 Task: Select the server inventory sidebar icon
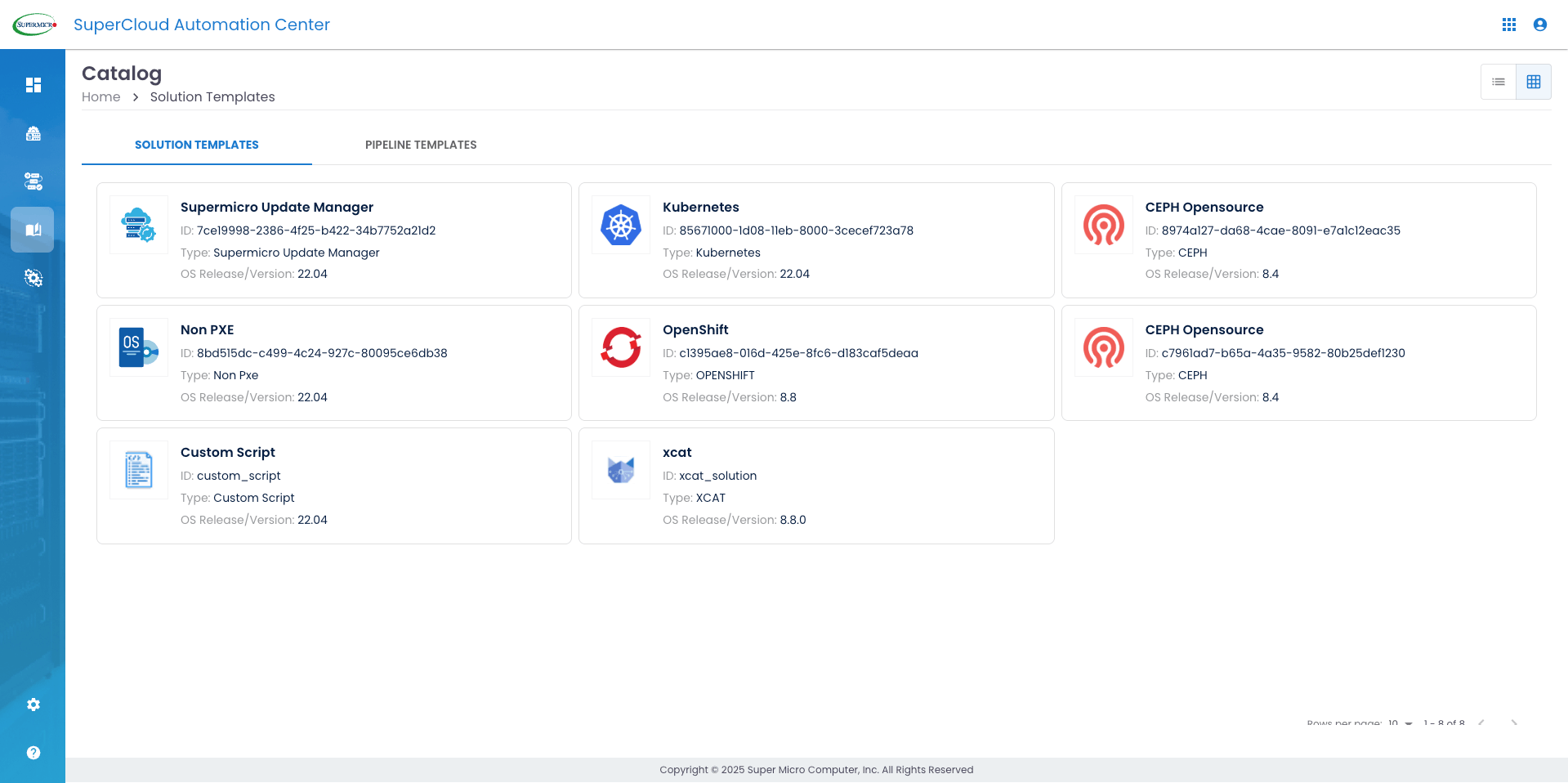(x=33, y=133)
